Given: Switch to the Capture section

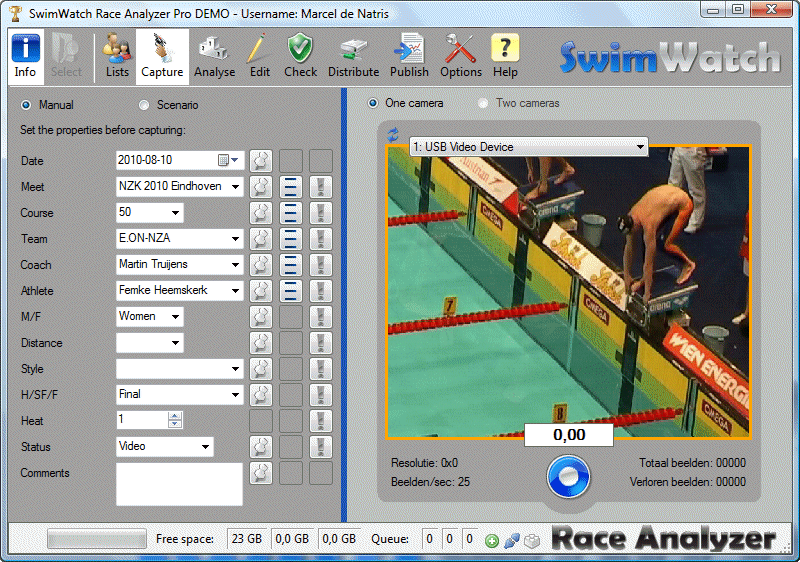Looking at the screenshot, I should [x=162, y=56].
